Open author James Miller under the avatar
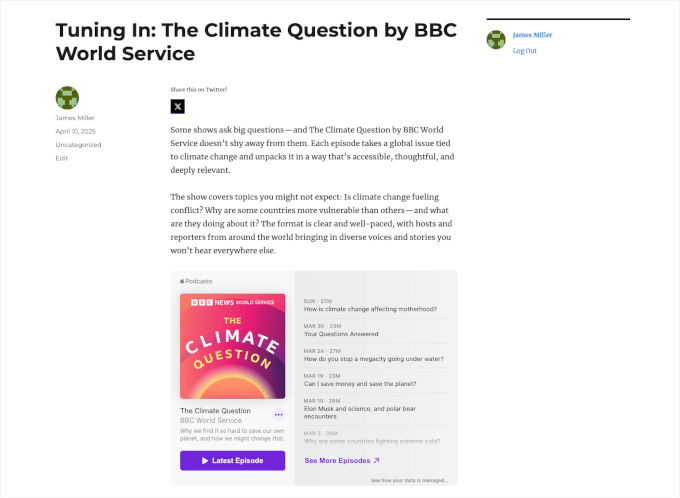 coord(75,118)
